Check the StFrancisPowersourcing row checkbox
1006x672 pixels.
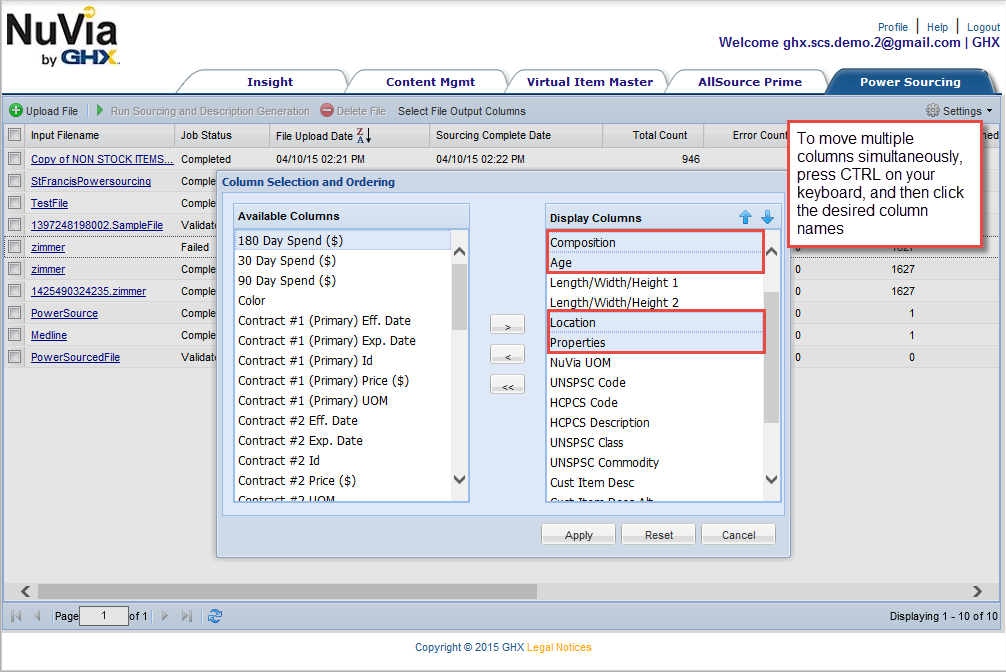coord(15,181)
